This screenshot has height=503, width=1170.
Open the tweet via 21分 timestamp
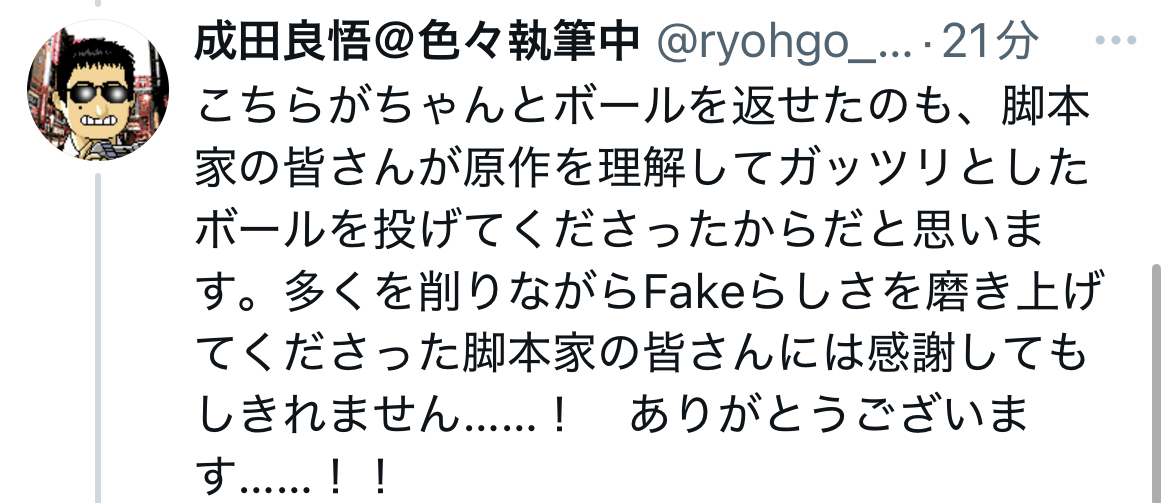click(x=989, y=41)
